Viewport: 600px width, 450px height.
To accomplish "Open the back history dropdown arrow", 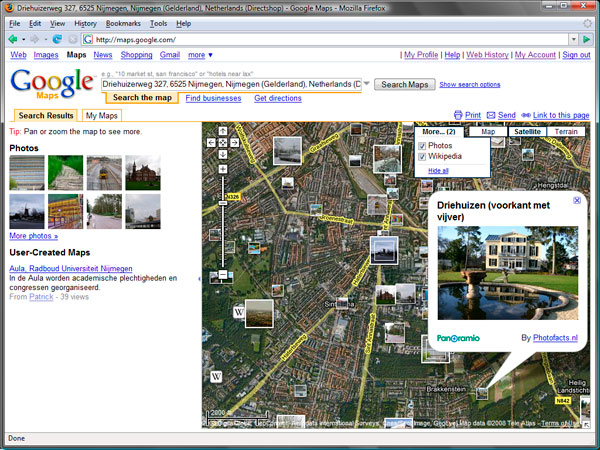I will pyautogui.click(x=23, y=39).
